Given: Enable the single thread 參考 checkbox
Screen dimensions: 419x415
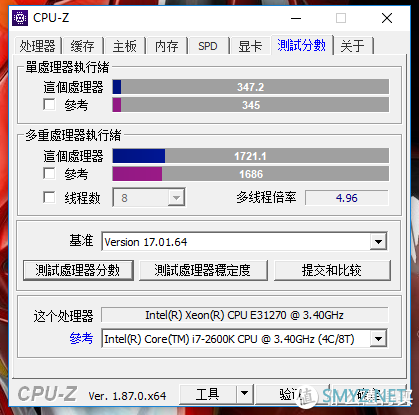Looking at the screenshot, I should (x=49, y=105).
